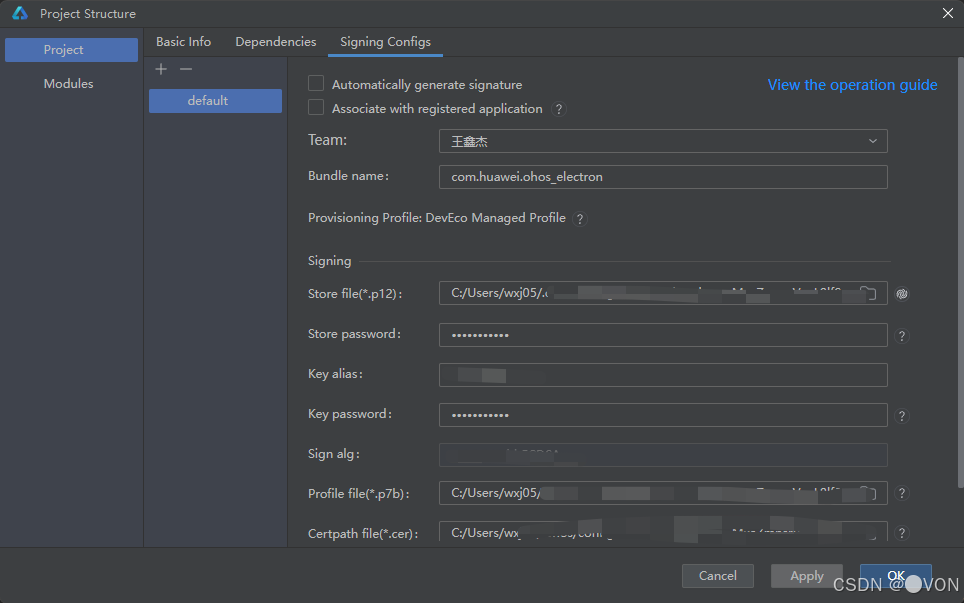This screenshot has height=603, width=964.
Task: Switch to Basic Info tab
Action: tap(183, 42)
